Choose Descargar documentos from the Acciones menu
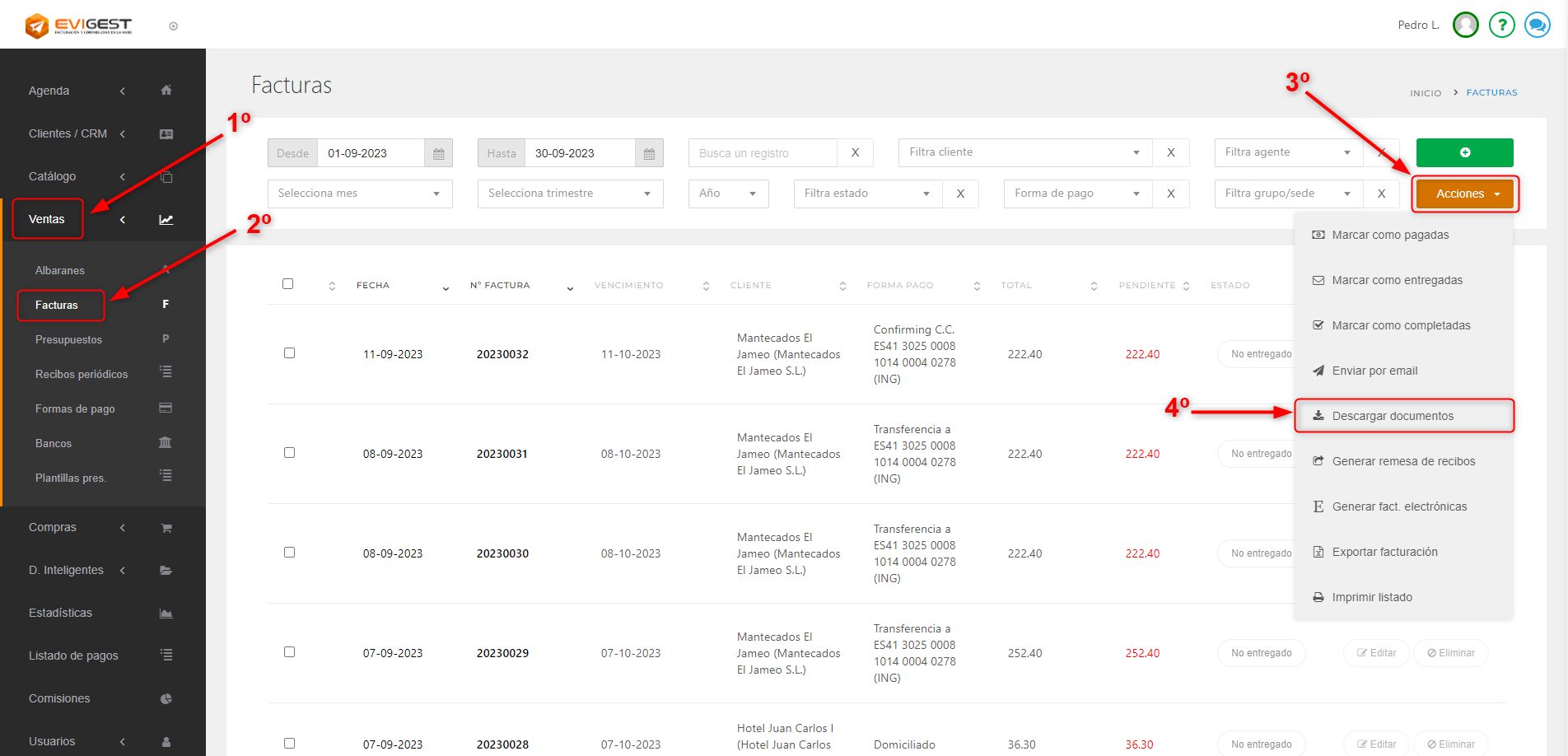1568x756 pixels. (x=1393, y=416)
